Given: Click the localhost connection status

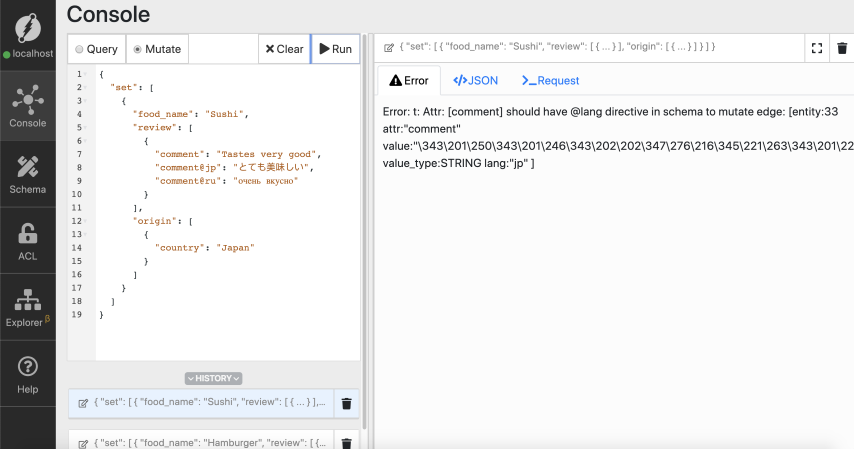Looking at the screenshot, I should coord(28,53).
